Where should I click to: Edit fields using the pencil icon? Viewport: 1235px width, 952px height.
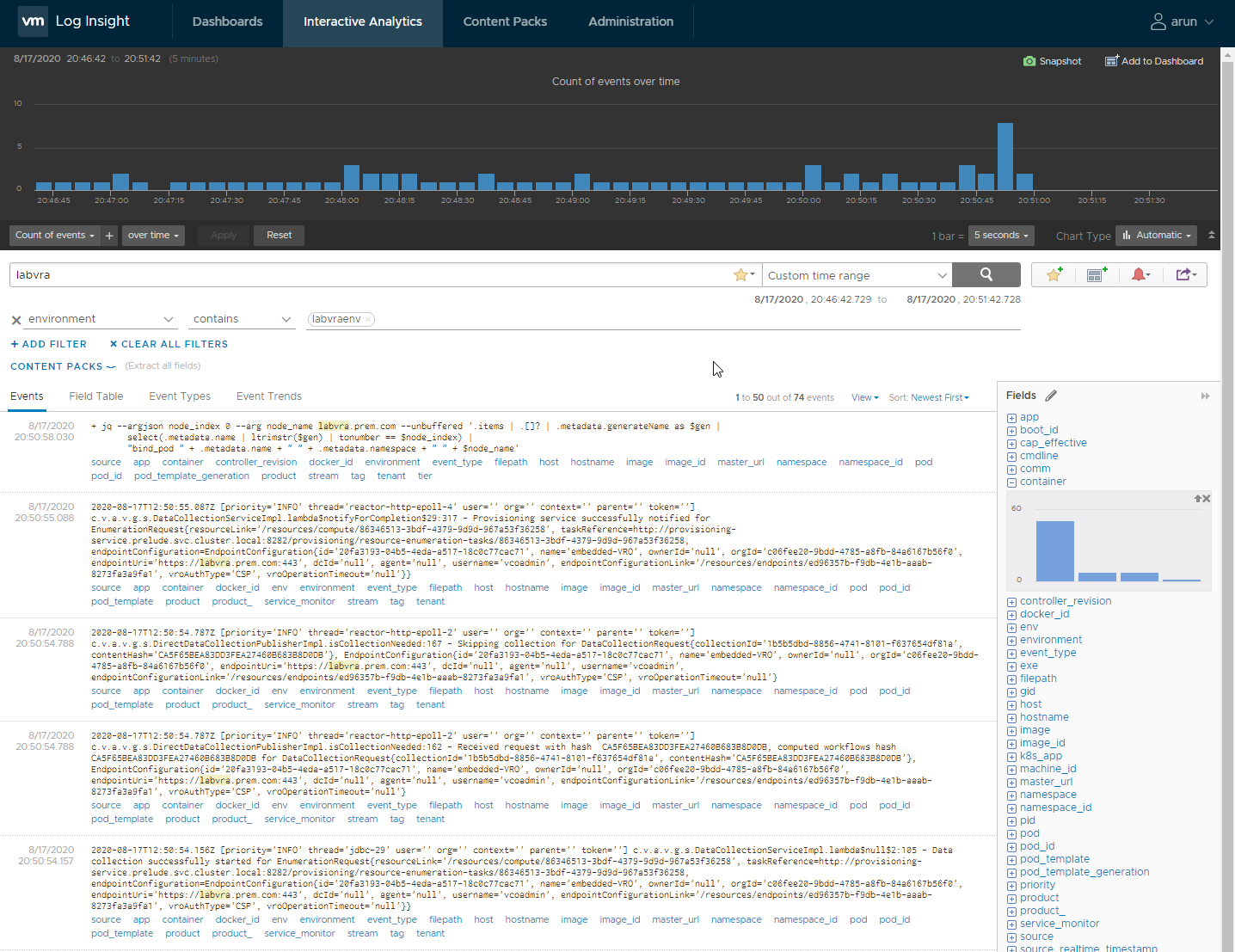tap(1051, 396)
